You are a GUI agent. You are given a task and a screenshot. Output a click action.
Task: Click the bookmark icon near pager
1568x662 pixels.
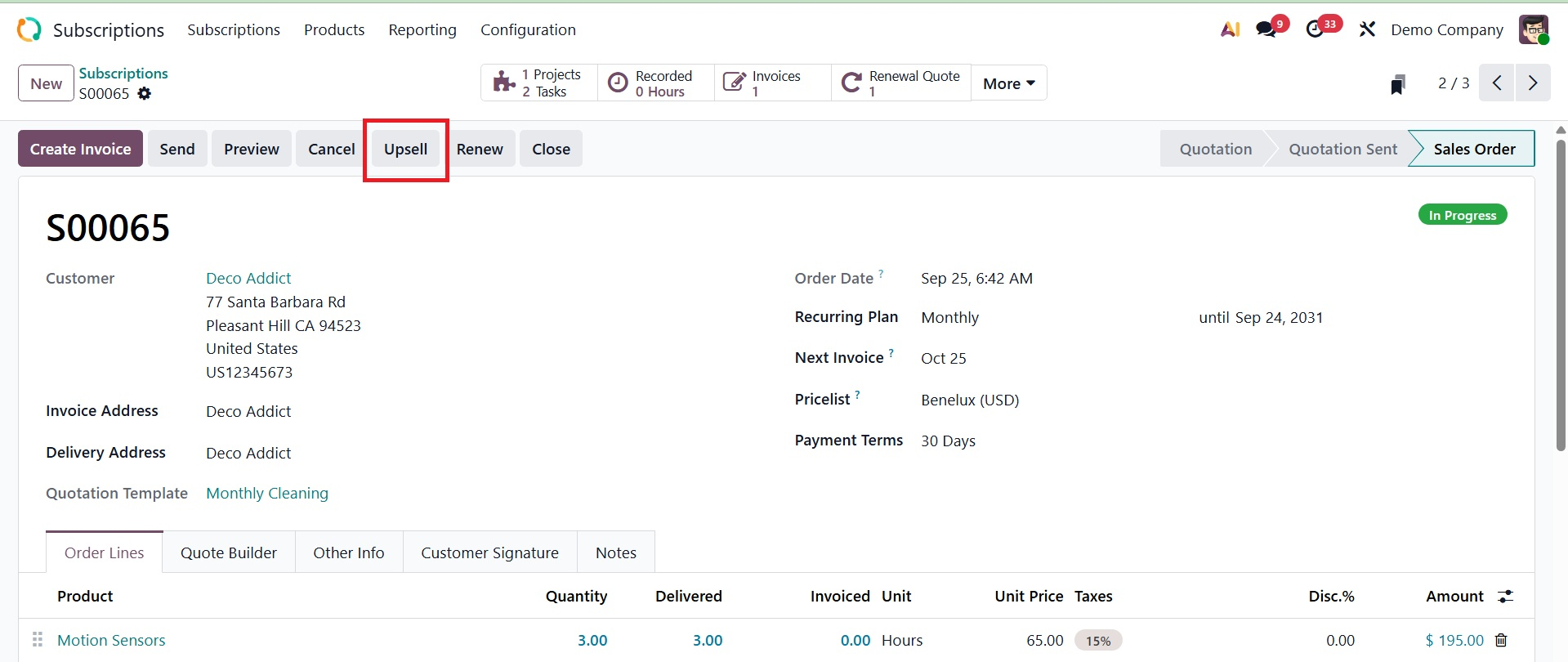click(1398, 84)
